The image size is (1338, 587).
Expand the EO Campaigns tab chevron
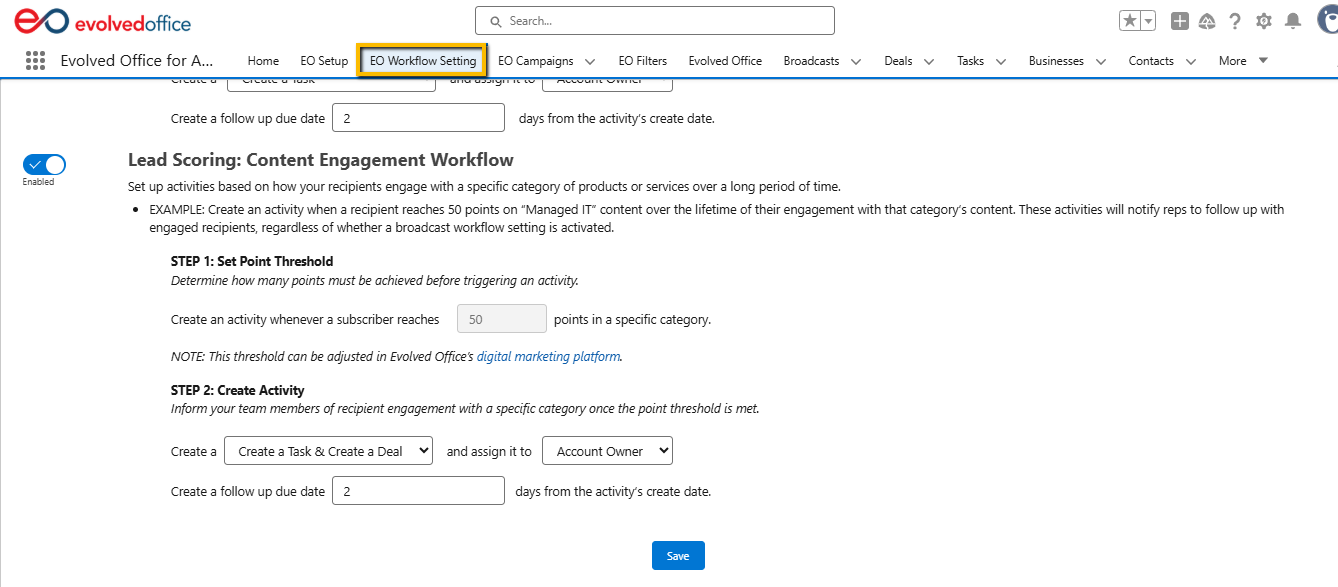click(590, 61)
